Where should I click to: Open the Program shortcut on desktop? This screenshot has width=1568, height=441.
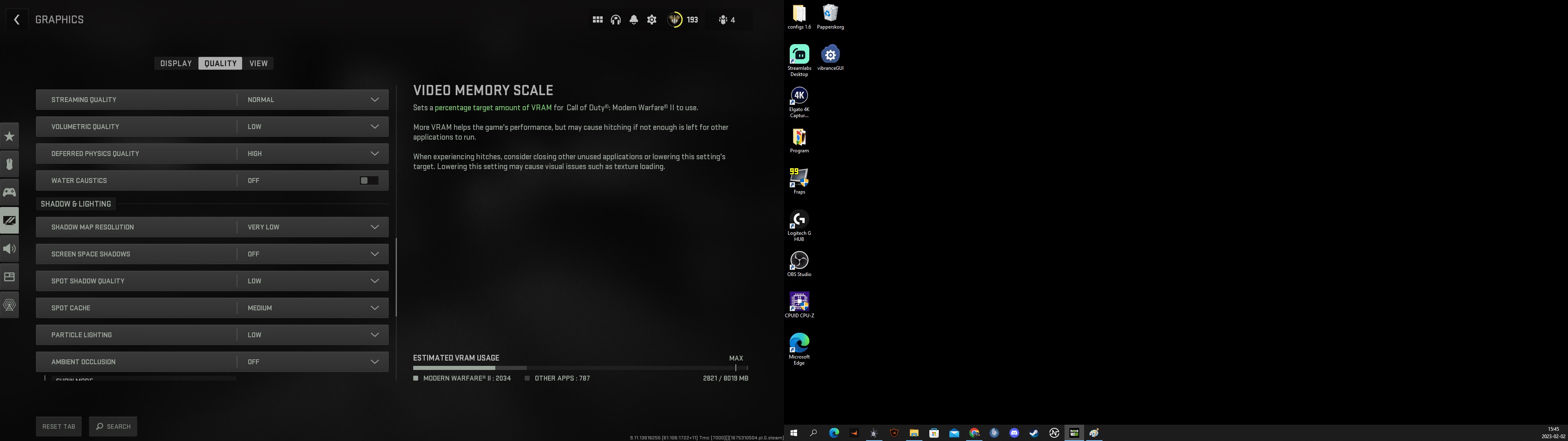[799, 140]
